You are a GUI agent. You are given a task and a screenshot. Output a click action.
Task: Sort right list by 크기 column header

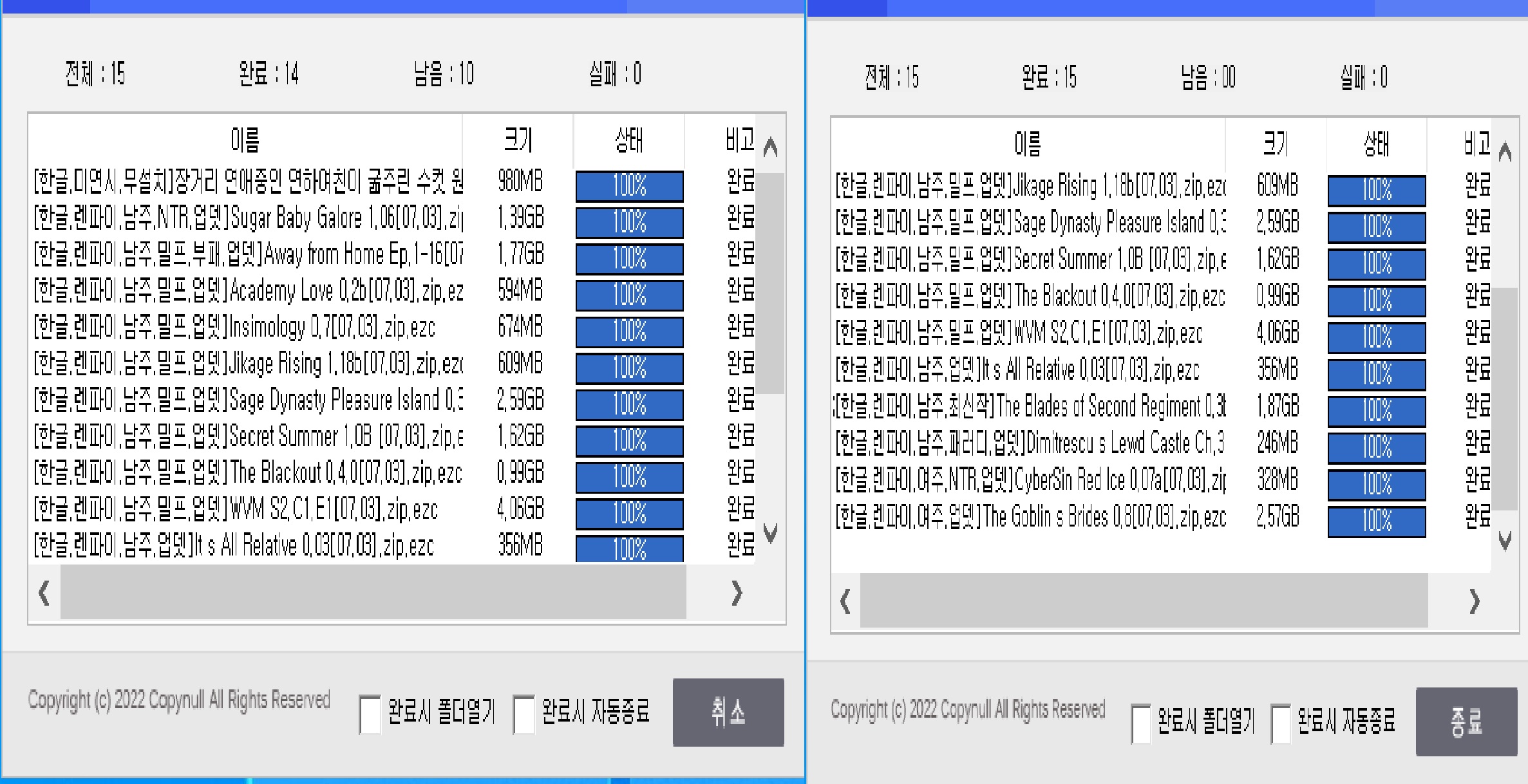(1275, 144)
